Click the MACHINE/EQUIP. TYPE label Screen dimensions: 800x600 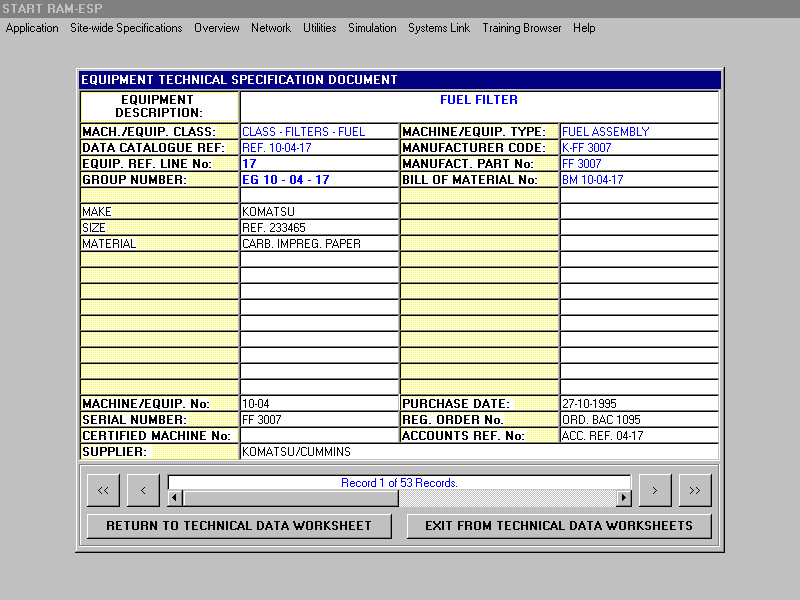pyautogui.click(x=479, y=132)
